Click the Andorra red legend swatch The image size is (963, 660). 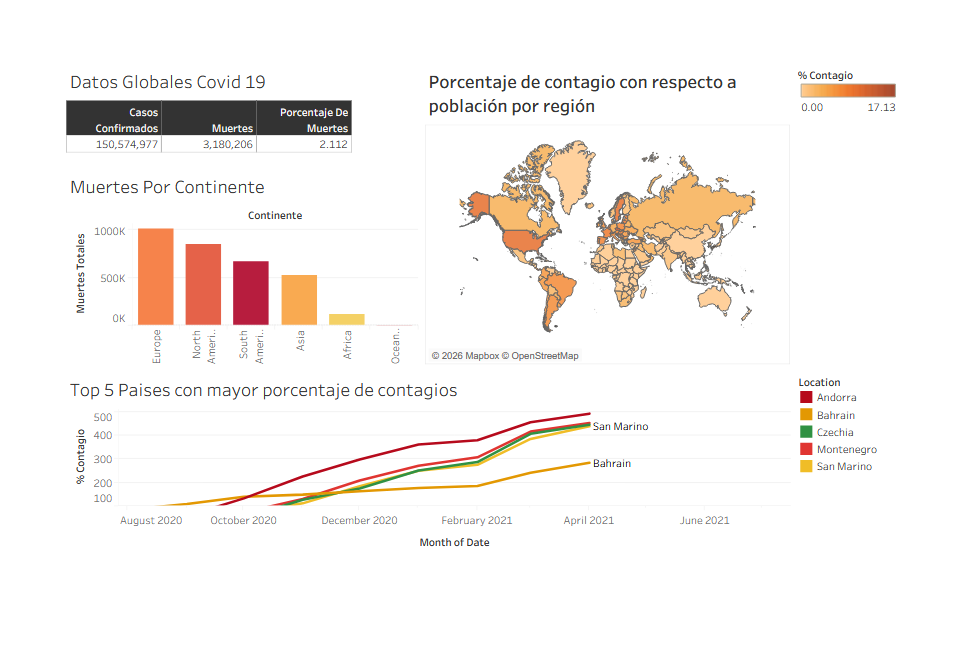click(x=806, y=397)
